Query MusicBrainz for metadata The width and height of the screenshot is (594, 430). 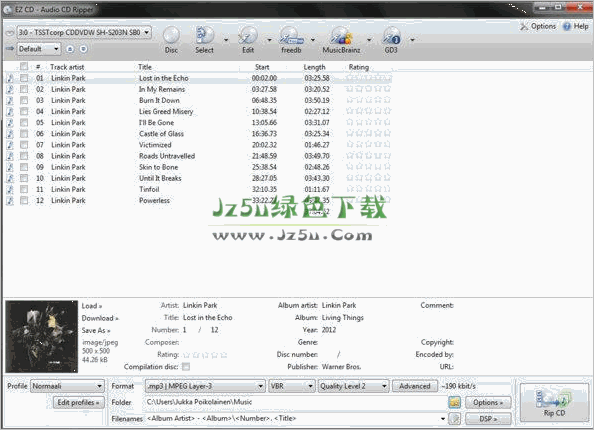point(341,39)
